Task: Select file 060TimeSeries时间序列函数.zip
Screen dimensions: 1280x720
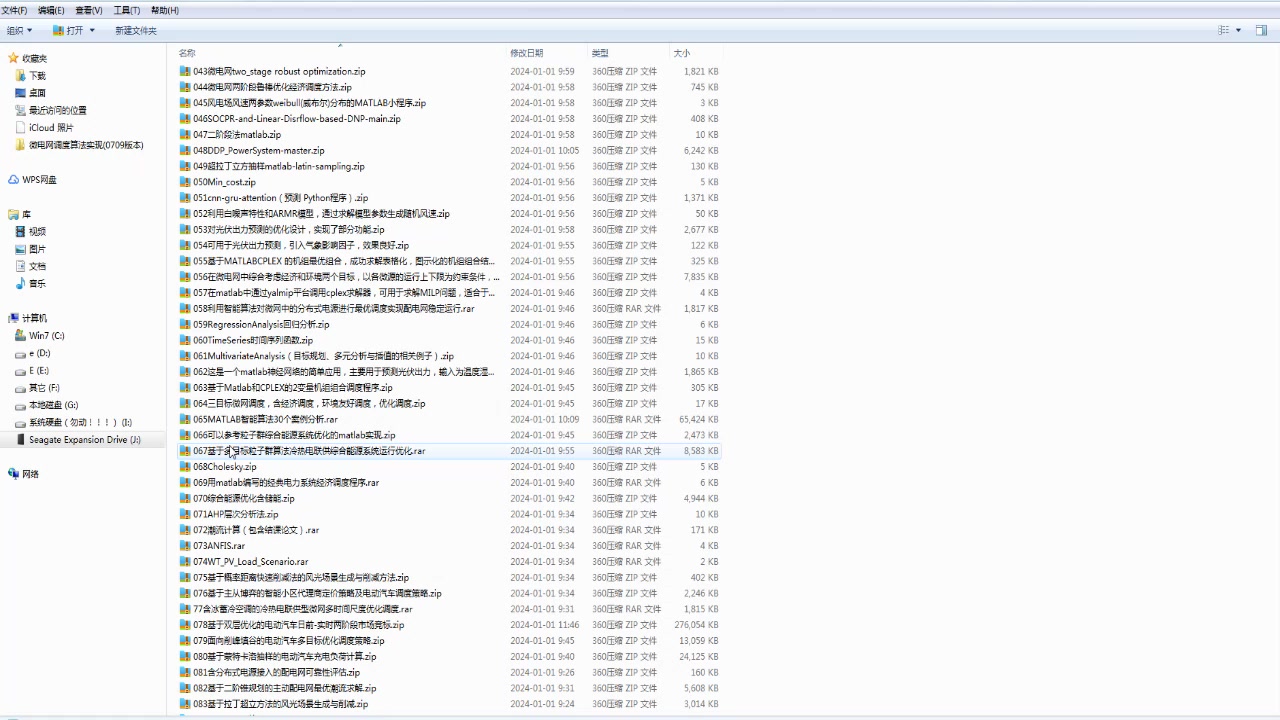Action: [253, 340]
